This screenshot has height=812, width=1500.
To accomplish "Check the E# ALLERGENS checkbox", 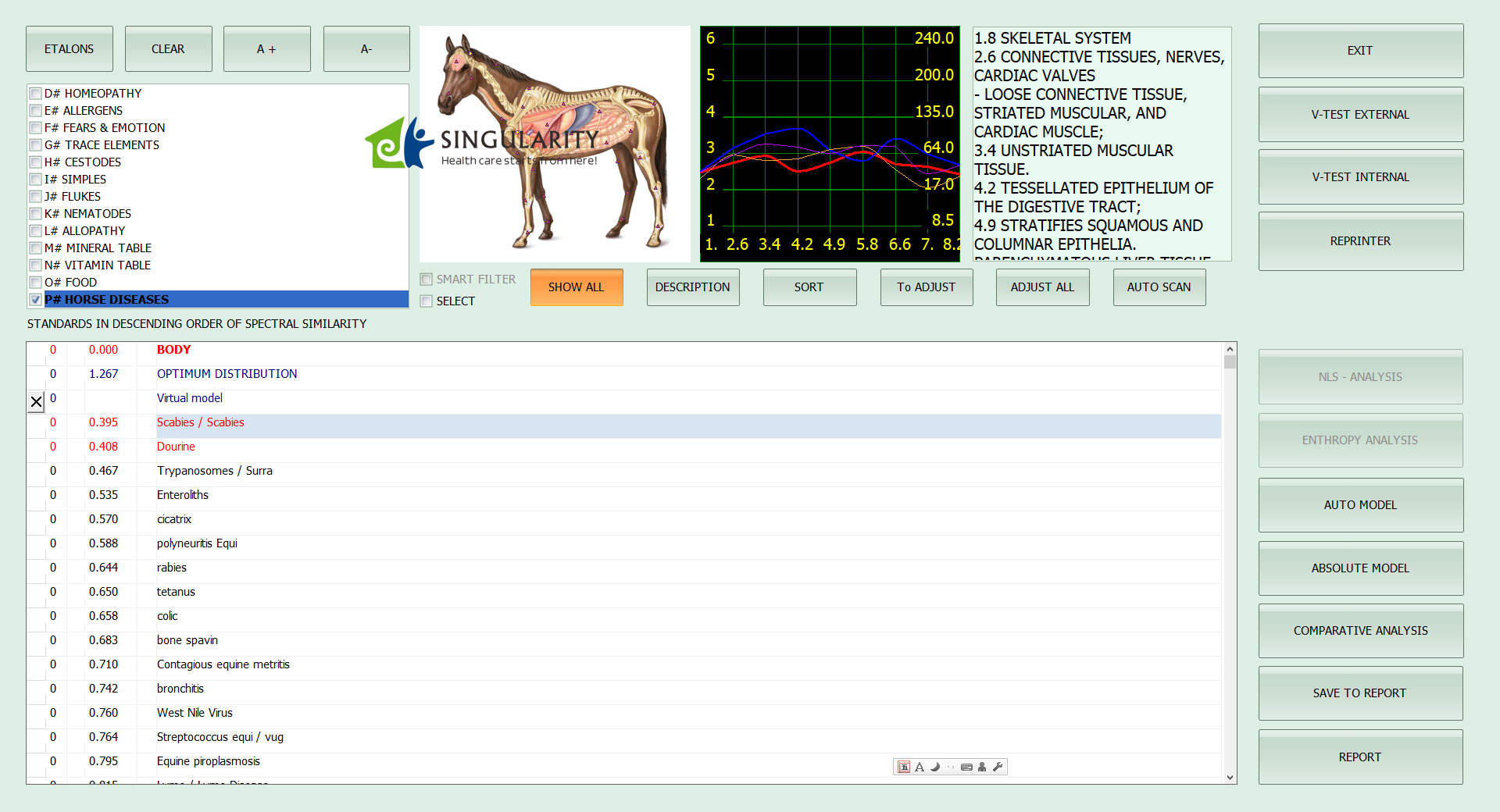I will coord(35,111).
